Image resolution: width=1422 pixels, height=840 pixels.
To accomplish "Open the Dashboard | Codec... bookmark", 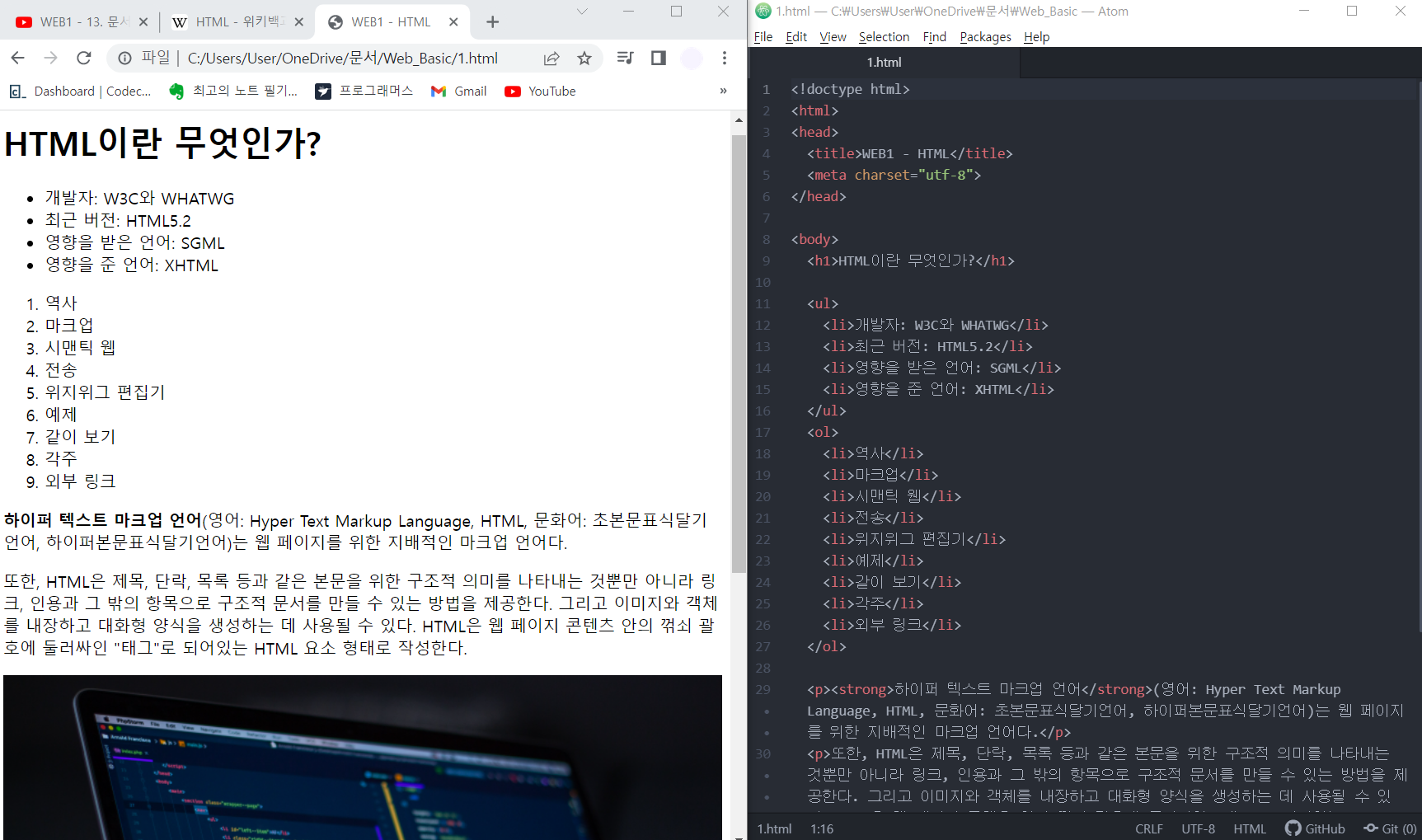I will [80, 91].
